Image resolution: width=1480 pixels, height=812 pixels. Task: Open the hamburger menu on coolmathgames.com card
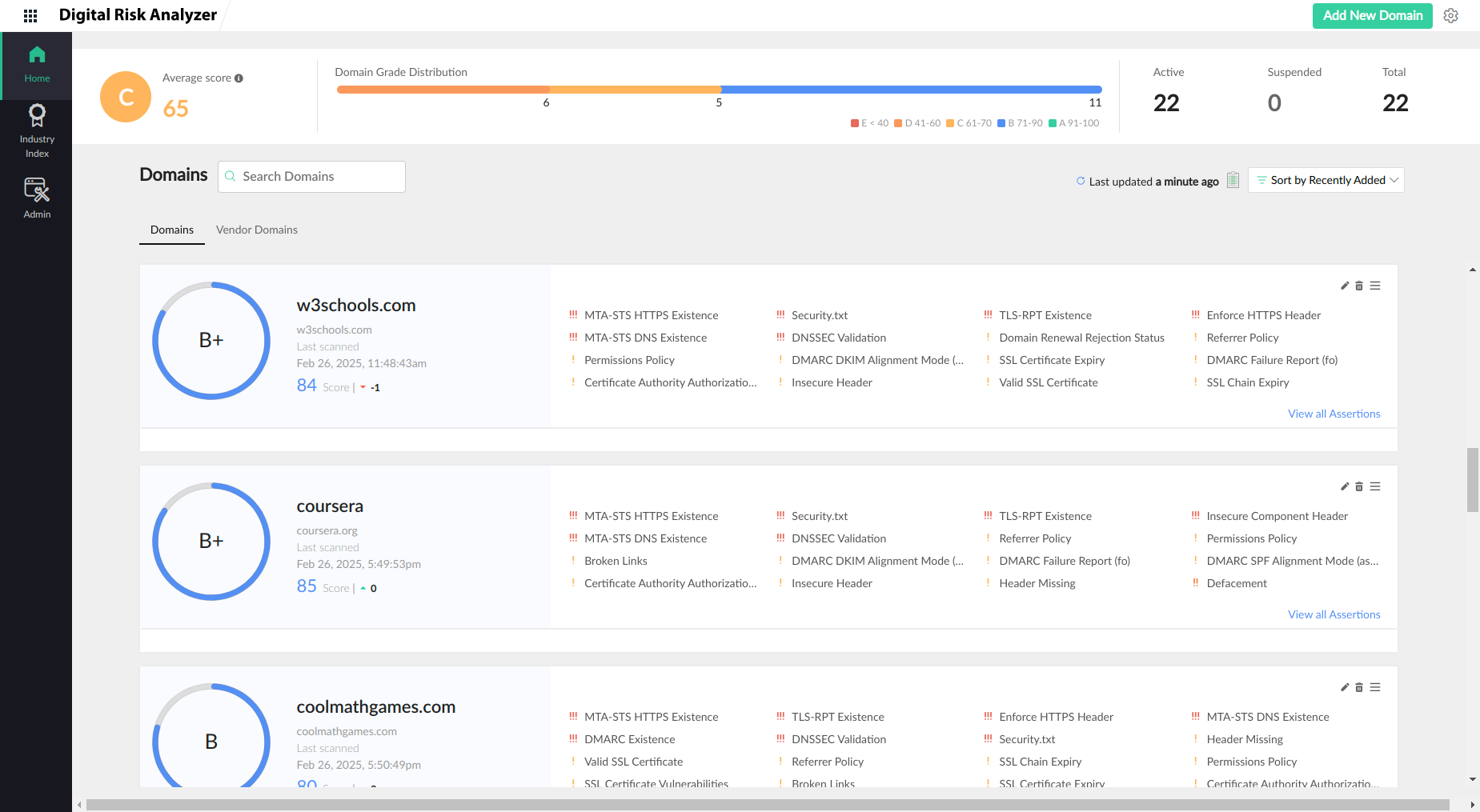[1376, 686]
